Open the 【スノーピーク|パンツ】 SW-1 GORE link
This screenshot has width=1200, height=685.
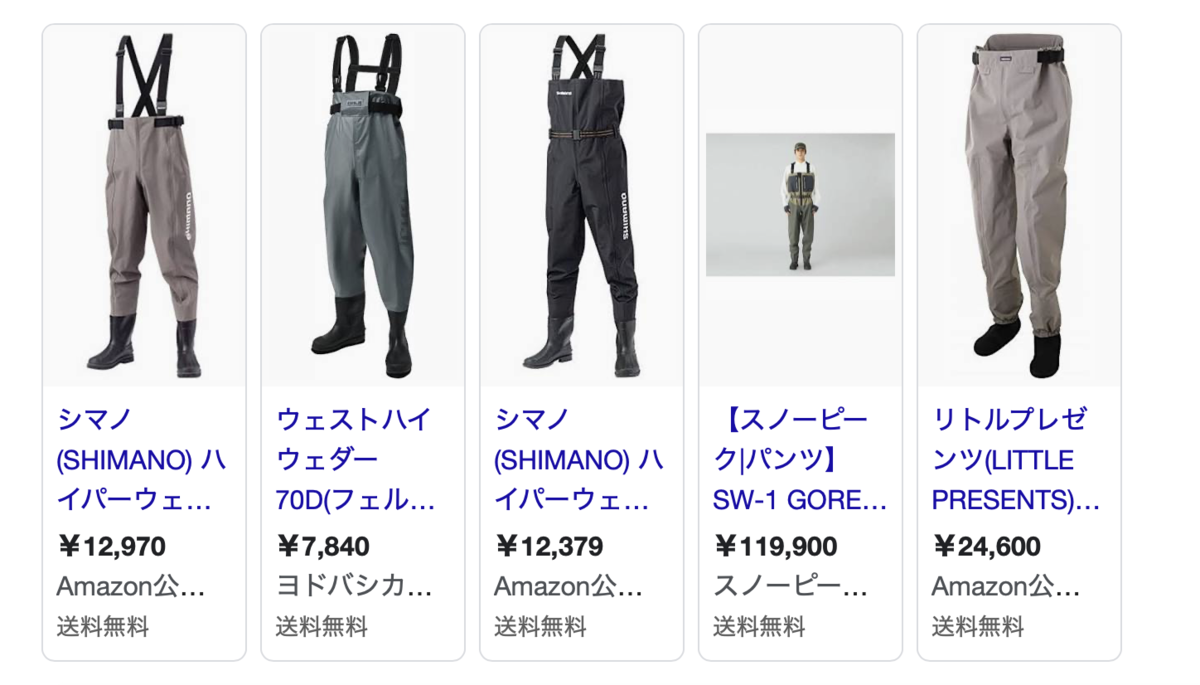[800, 460]
